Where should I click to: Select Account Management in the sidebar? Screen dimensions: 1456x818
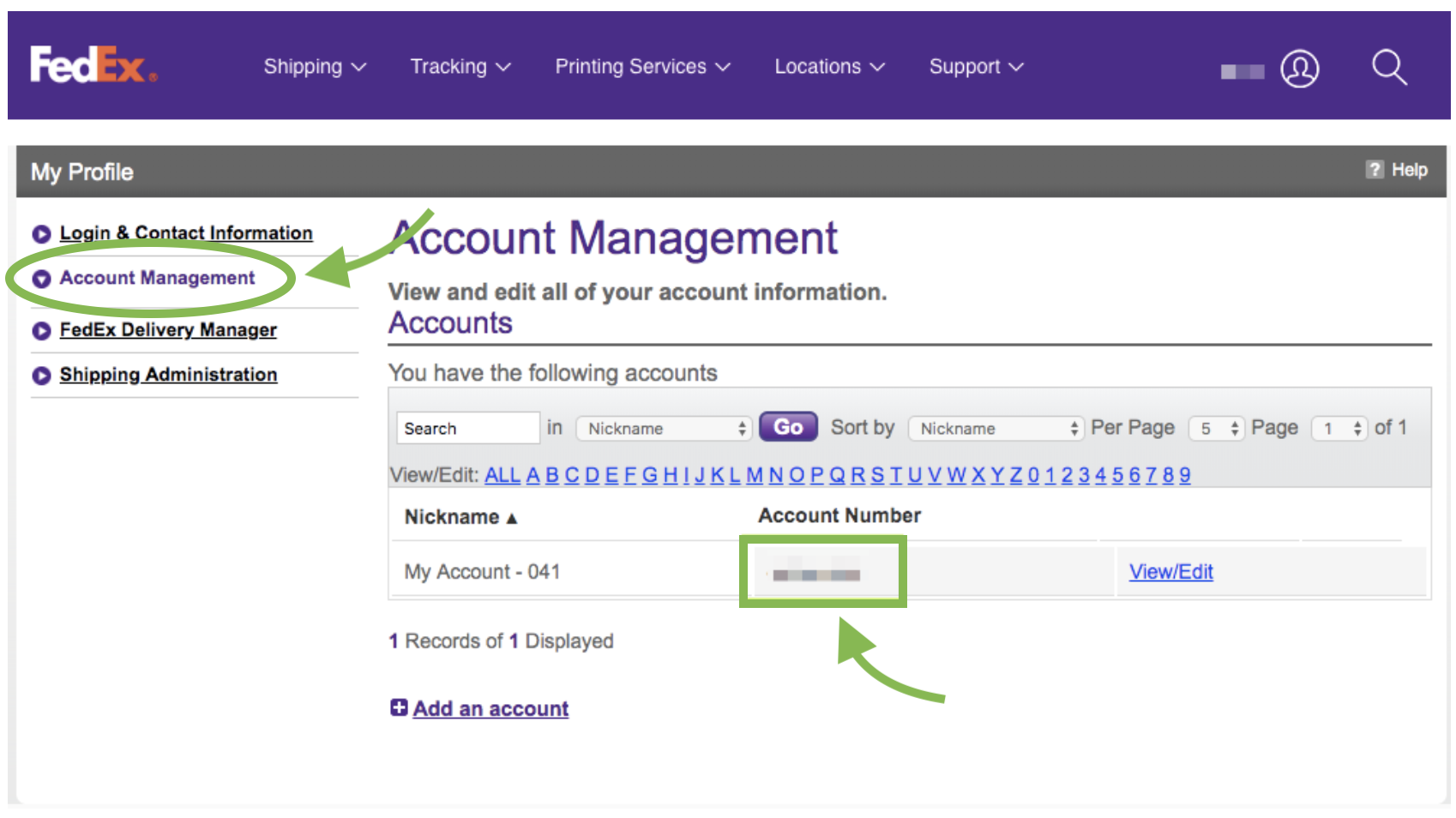click(x=157, y=278)
